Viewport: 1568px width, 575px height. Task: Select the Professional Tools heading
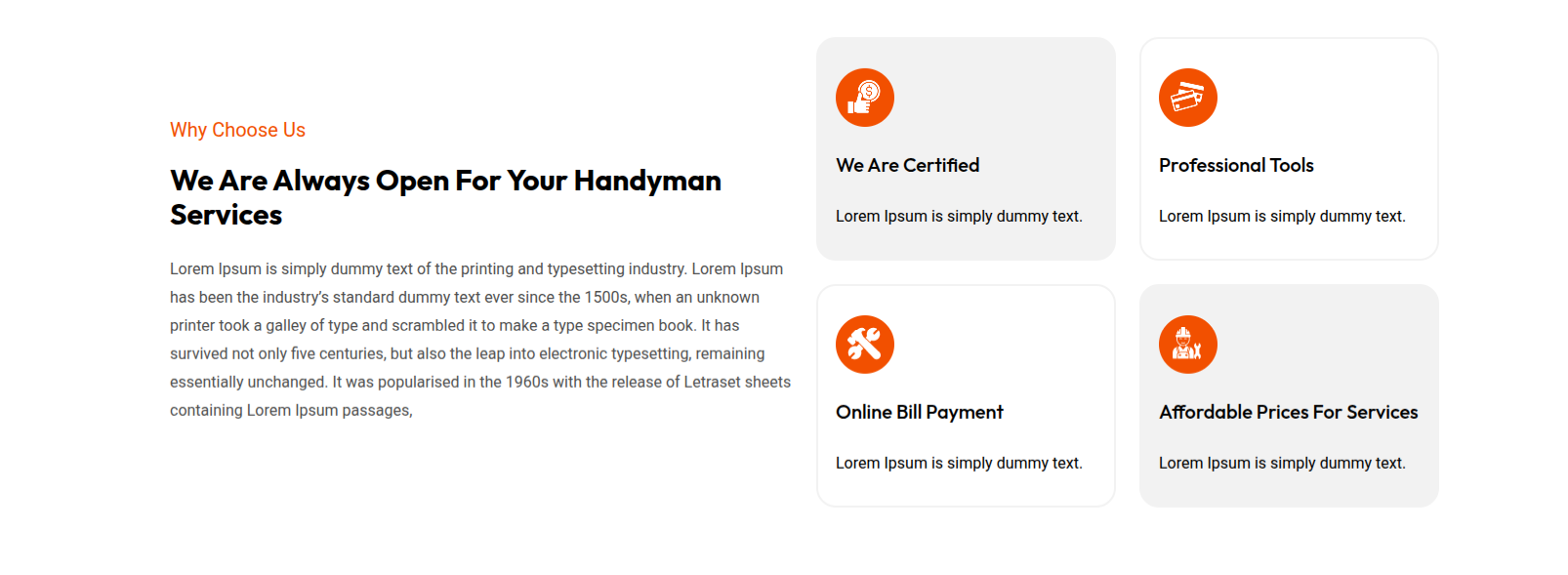click(1236, 166)
